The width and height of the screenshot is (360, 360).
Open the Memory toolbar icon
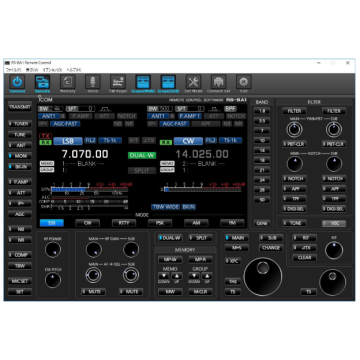68,82
